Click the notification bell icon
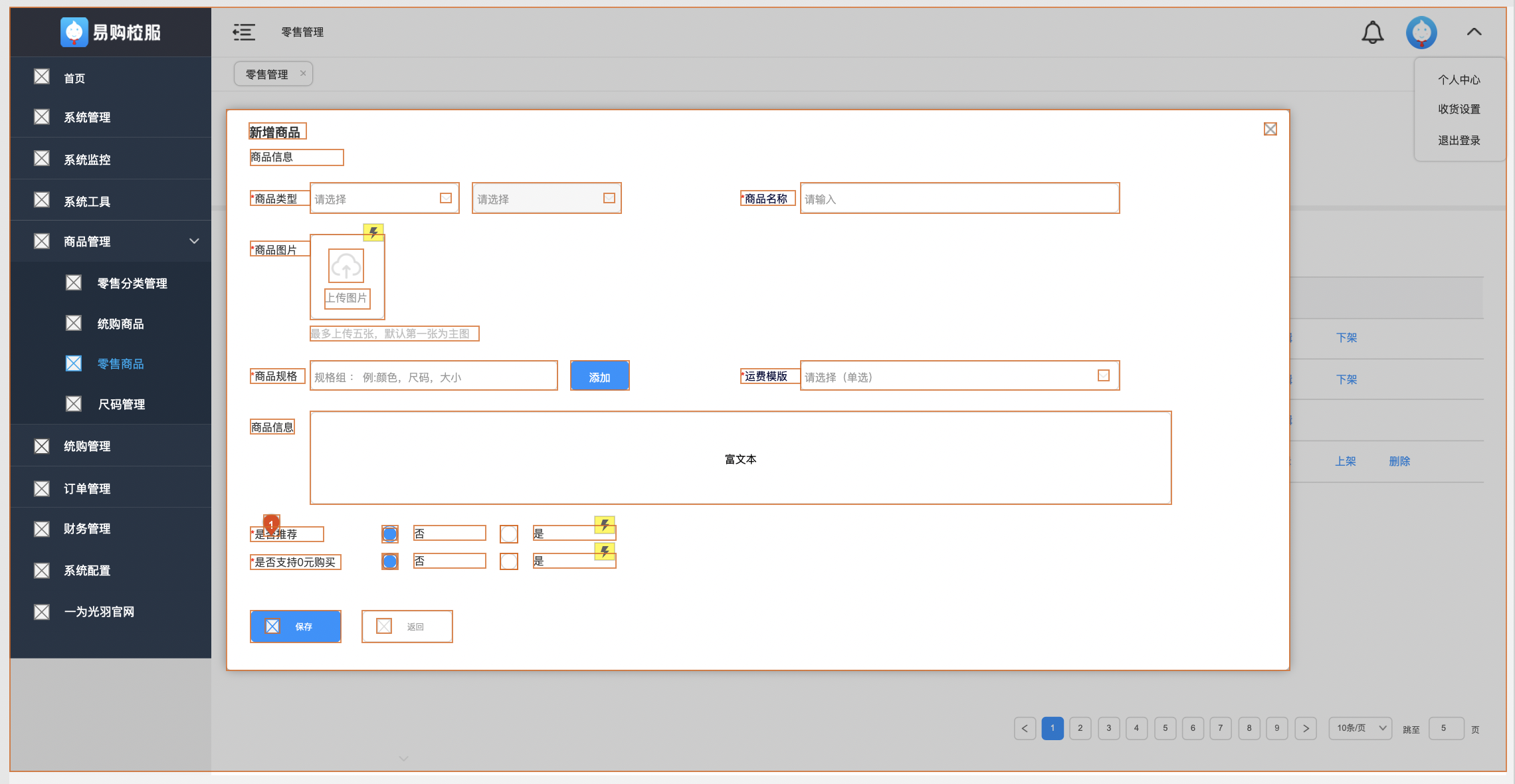The width and height of the screenshot is (1515, 784). click(1372, 32)
